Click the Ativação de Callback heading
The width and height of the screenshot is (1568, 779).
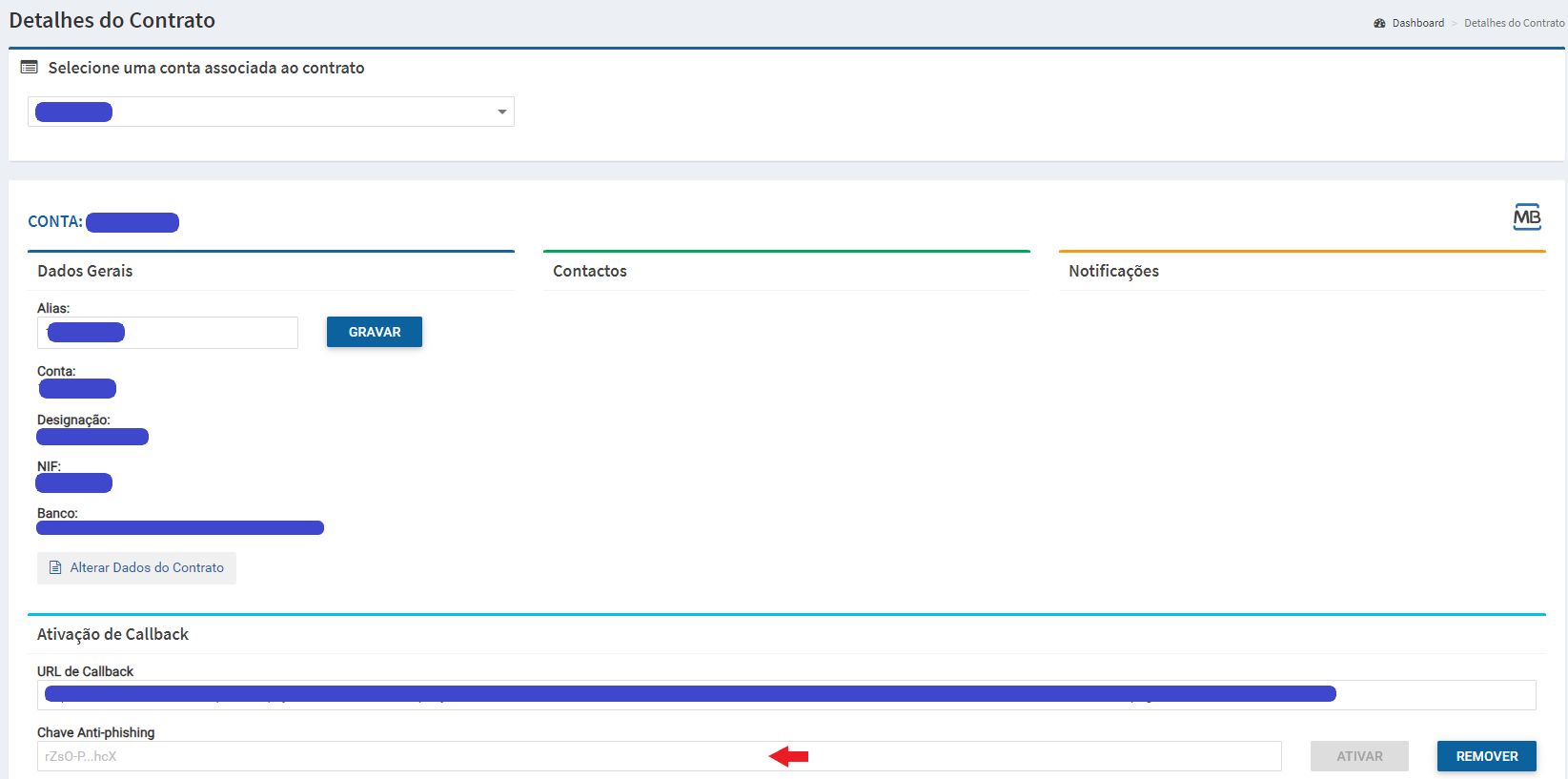[x=112, y=635]
